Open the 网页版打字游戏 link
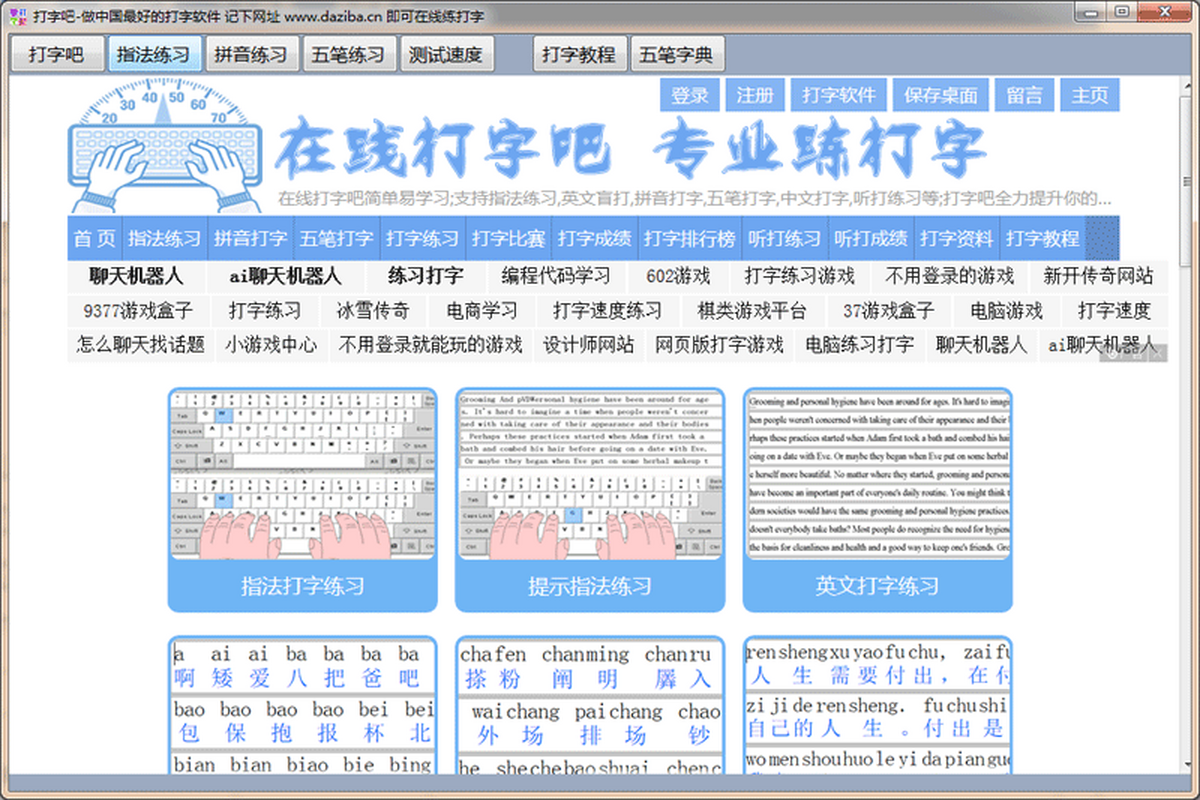Image resolution: width=1200 pixels, height=800 pixels. [x=720, y=345]
